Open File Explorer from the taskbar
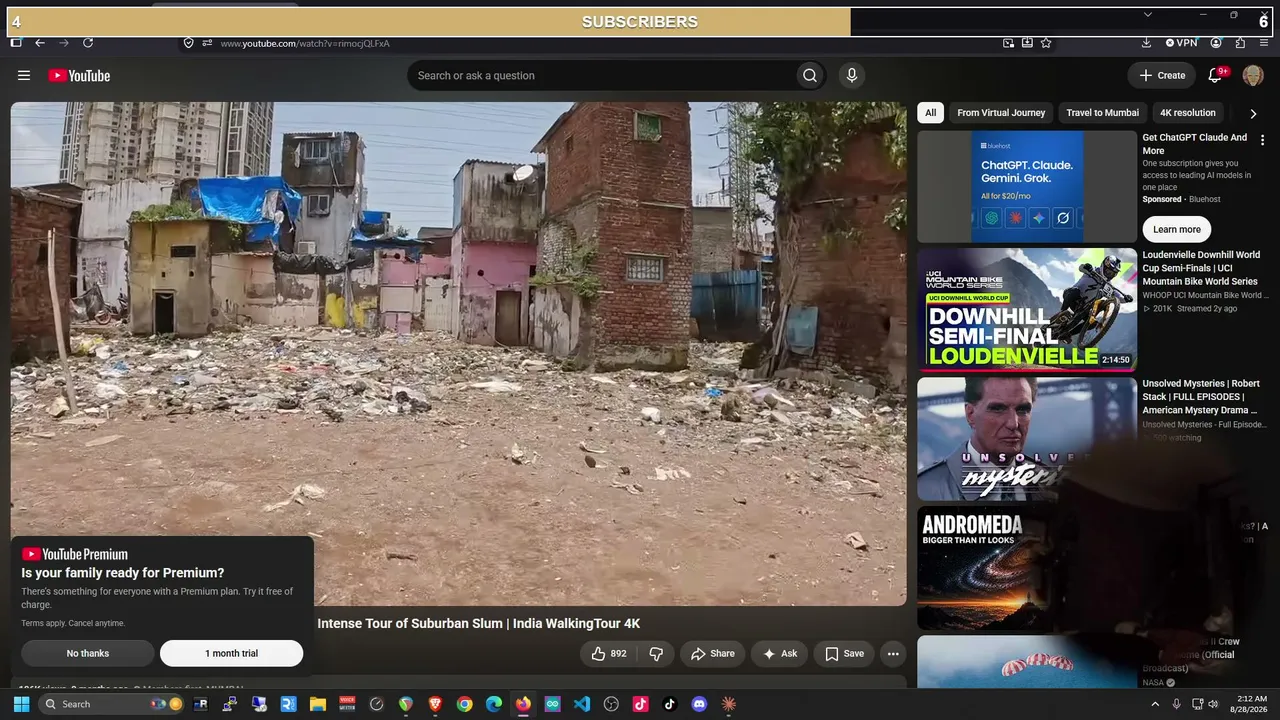The height and width of the screenshot is (720, 1280). click(x=318, y=704)
